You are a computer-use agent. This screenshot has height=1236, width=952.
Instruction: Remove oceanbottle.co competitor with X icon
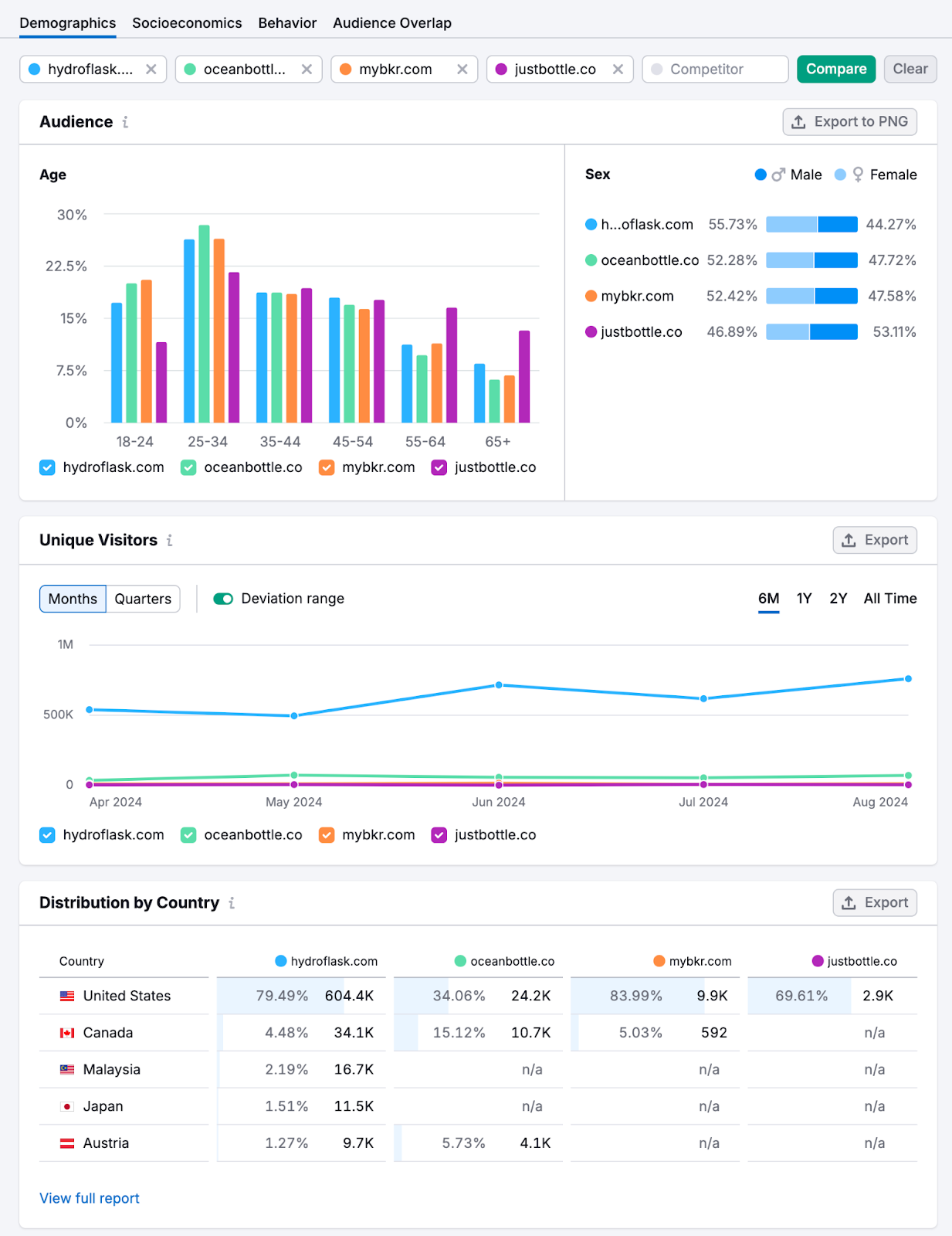pos(307,70)
